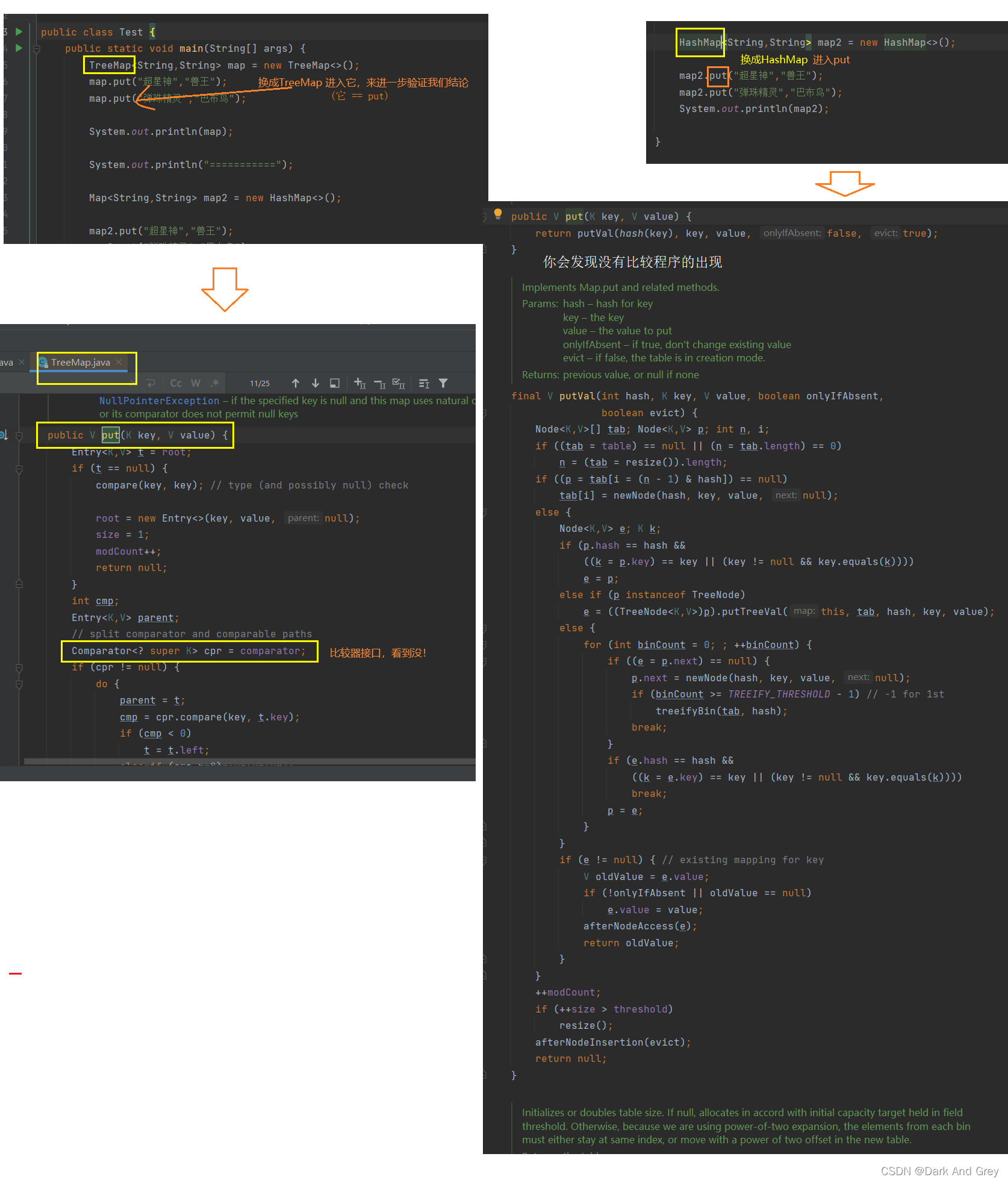Click 'afterNodeInsertion(evict)' call

pyautogui.click(x=610, y=1042)
